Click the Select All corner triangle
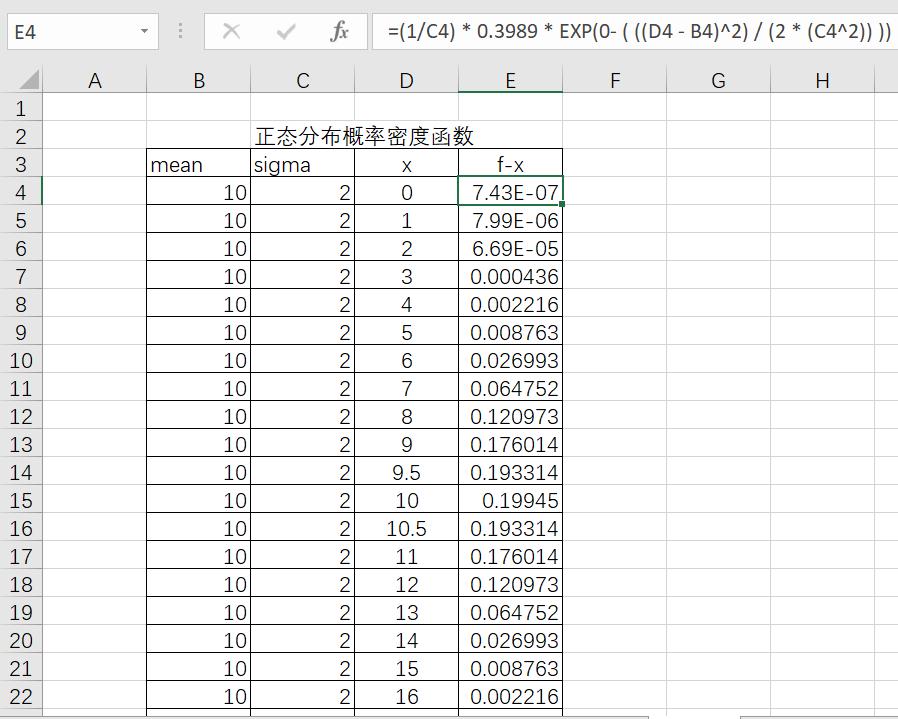Image resolution: width=898 pixels, height=719 pixels. (29, 80)
